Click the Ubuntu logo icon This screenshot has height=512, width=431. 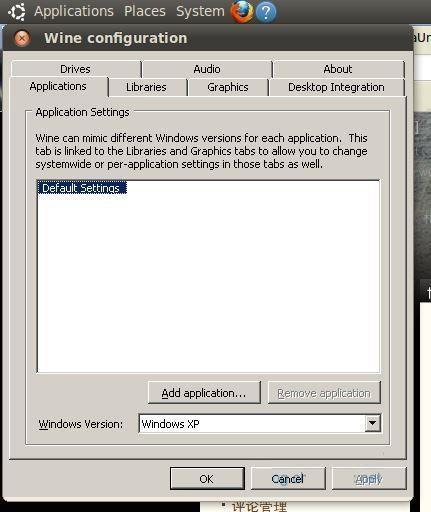pyautogui.click(x=17, y=12)
